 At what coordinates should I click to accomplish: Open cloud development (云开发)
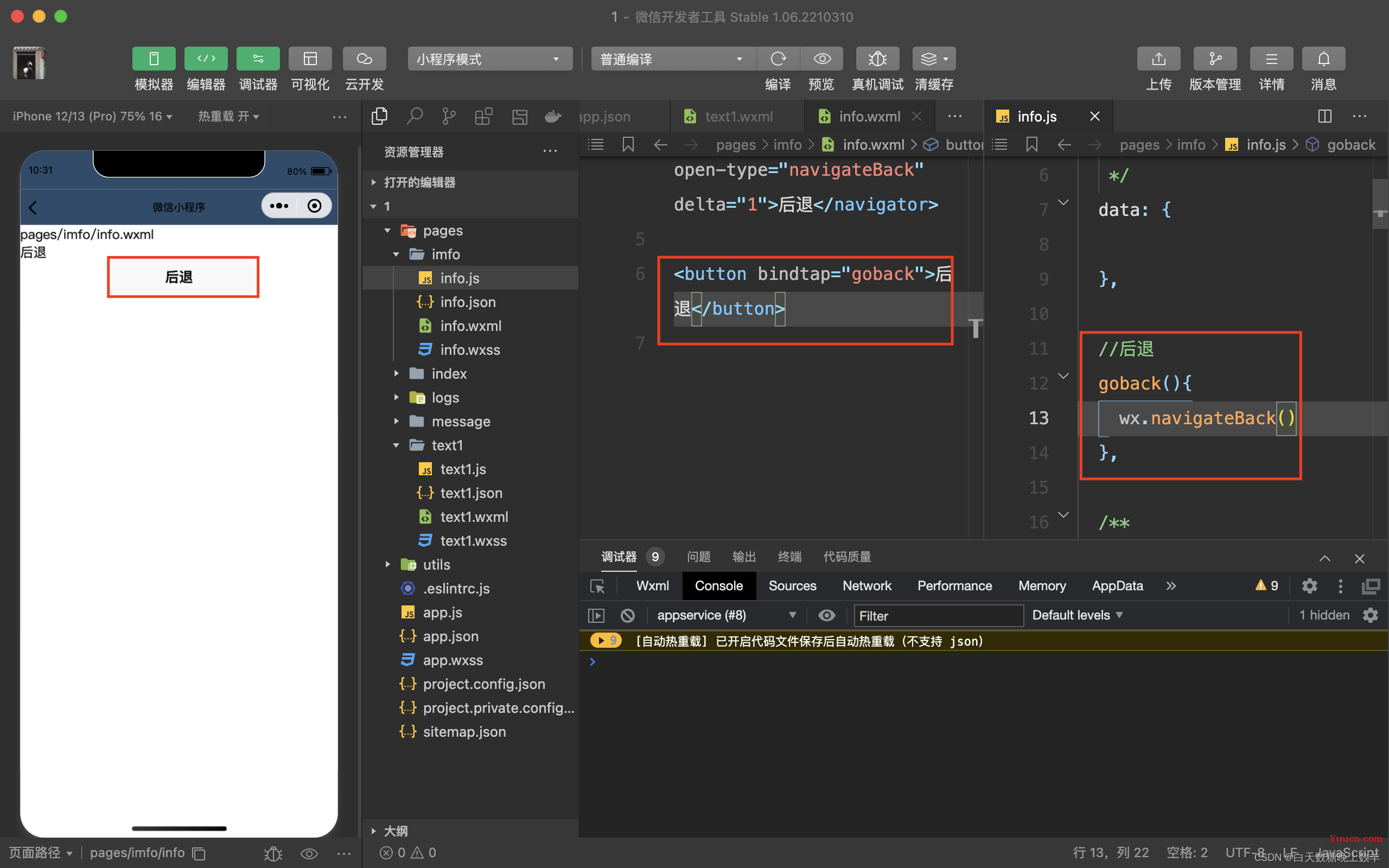(x=364, y=59)
